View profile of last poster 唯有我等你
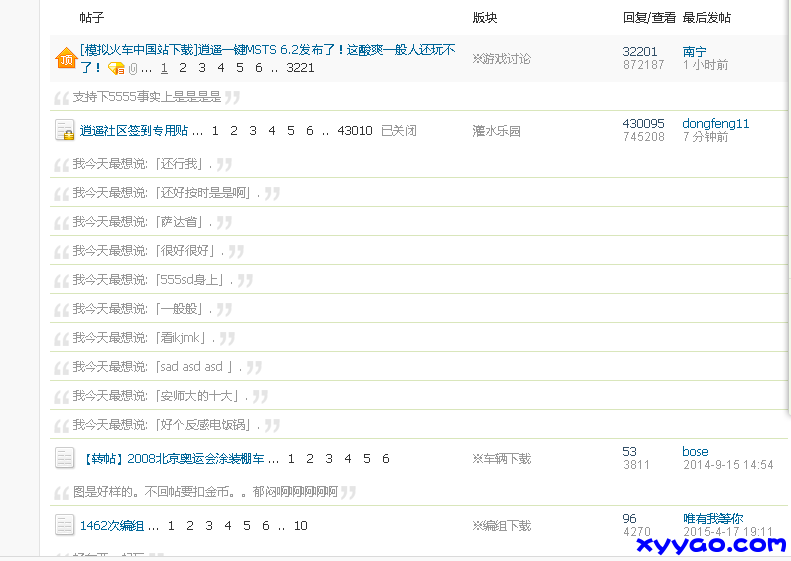The image size is (791, 561). tap(713, 518)
